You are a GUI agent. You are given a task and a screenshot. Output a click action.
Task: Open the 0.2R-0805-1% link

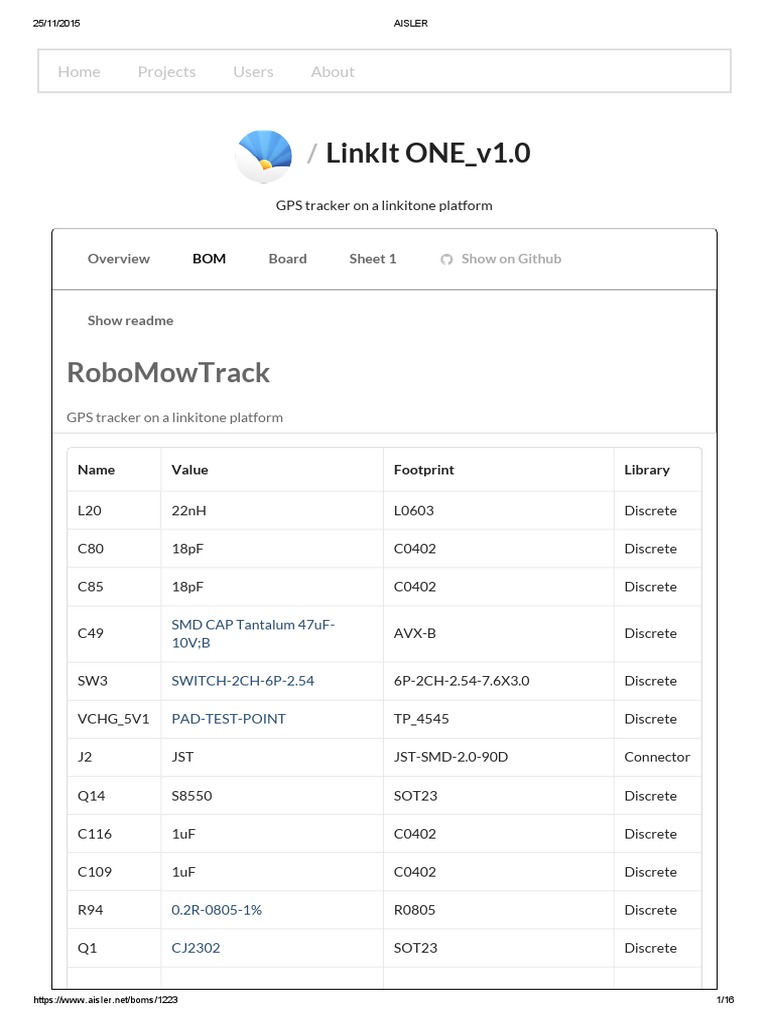point(216,910)
